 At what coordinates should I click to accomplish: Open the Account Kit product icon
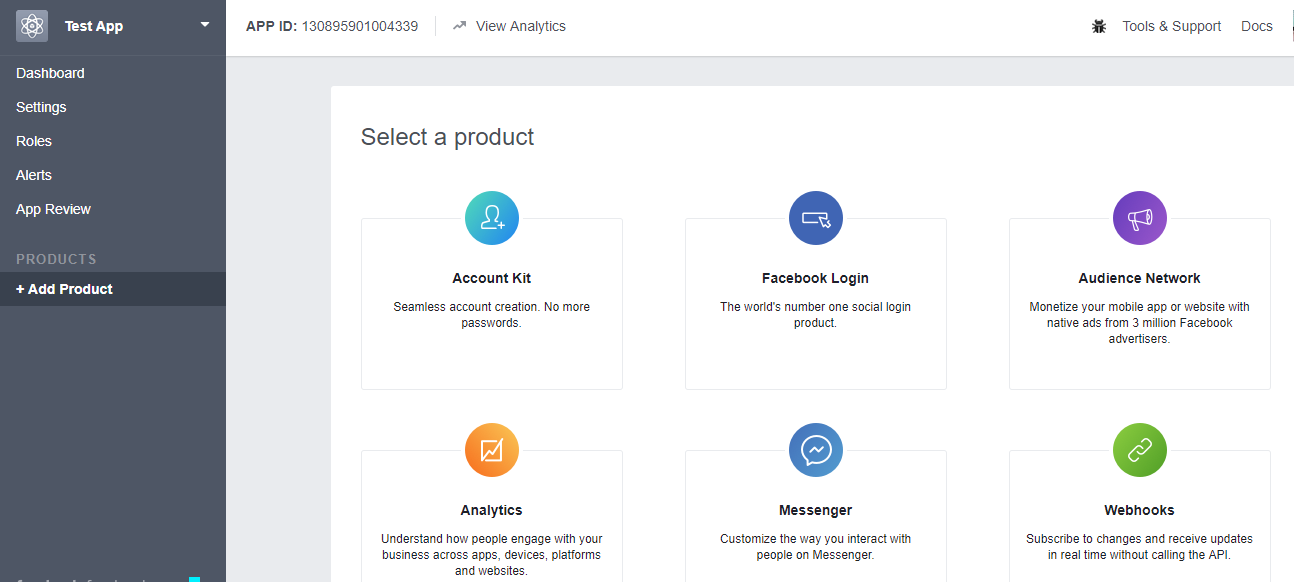click(492, 218)
